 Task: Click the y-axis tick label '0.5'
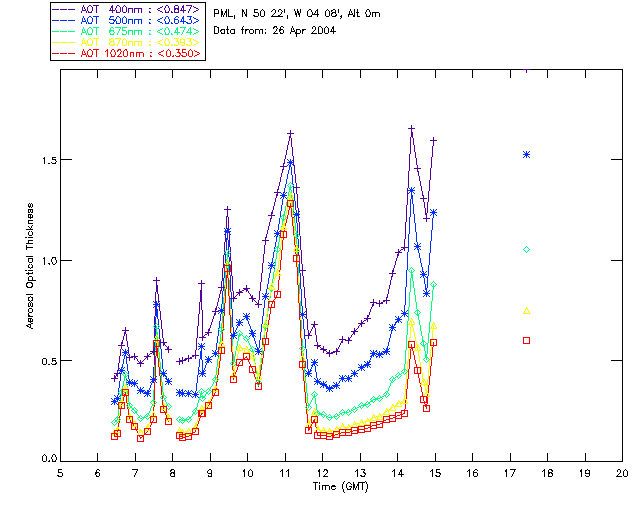click(x=49, y=361)
